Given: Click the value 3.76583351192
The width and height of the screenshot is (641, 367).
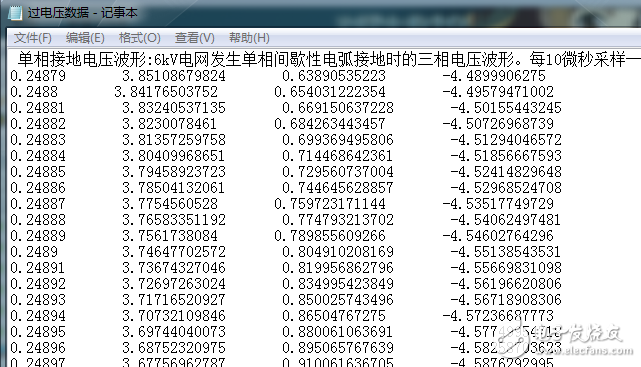Looking at the screenshot, I should (x=174, y=220).
